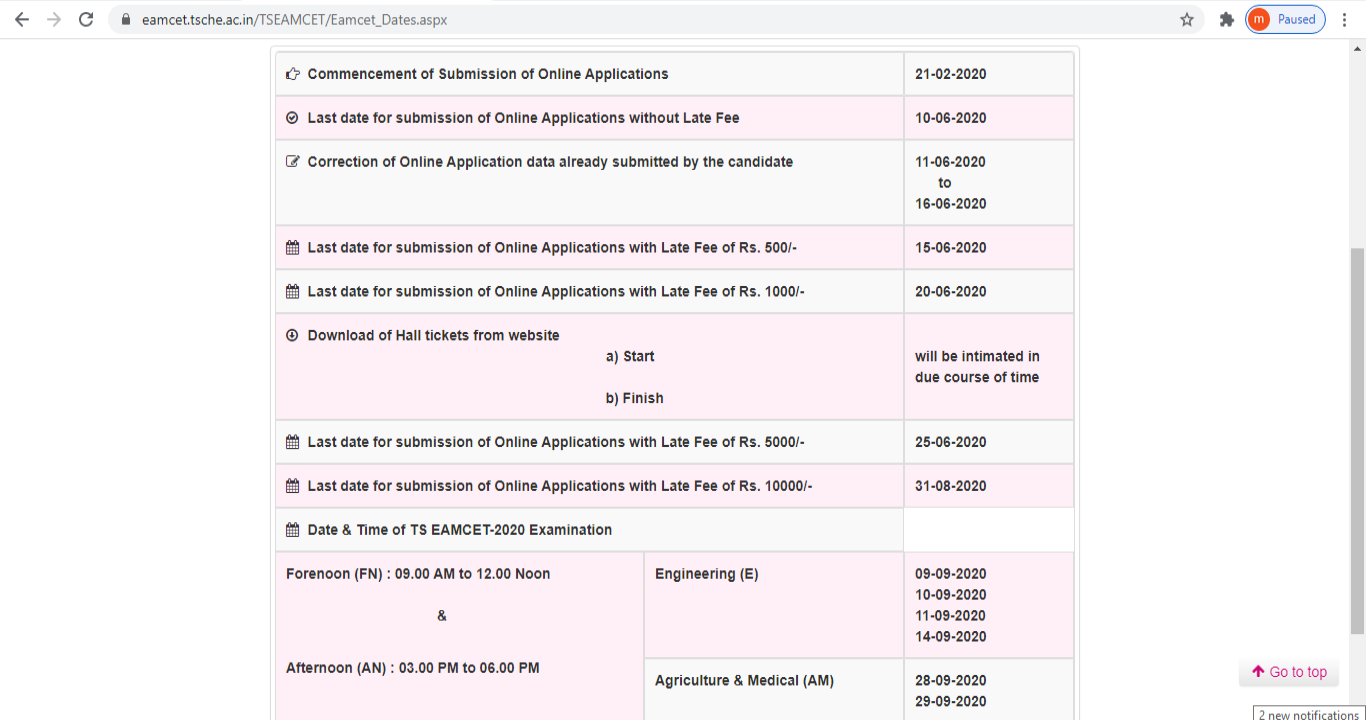Click edit icon beside Correction of Online Application
The height and width of the screenshot is (720, 1366).
[293, 162]
